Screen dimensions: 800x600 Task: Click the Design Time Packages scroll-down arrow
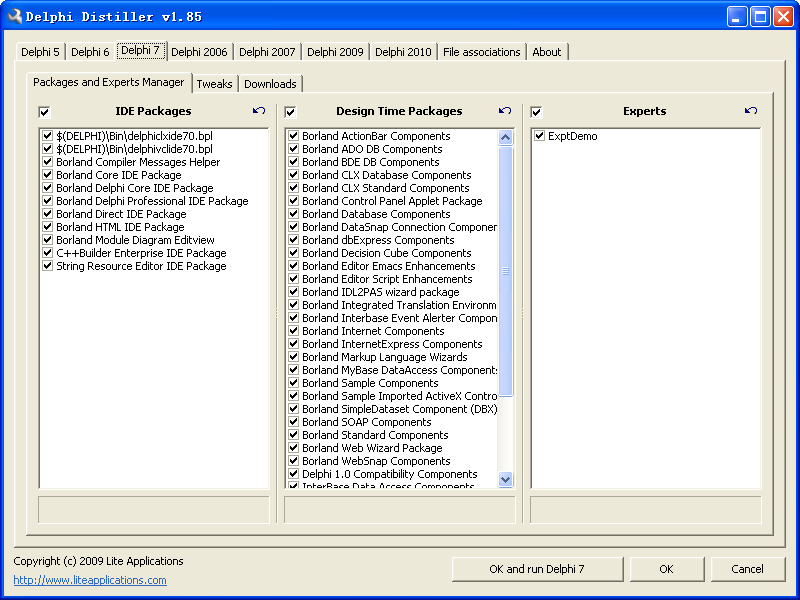(505, 480)
